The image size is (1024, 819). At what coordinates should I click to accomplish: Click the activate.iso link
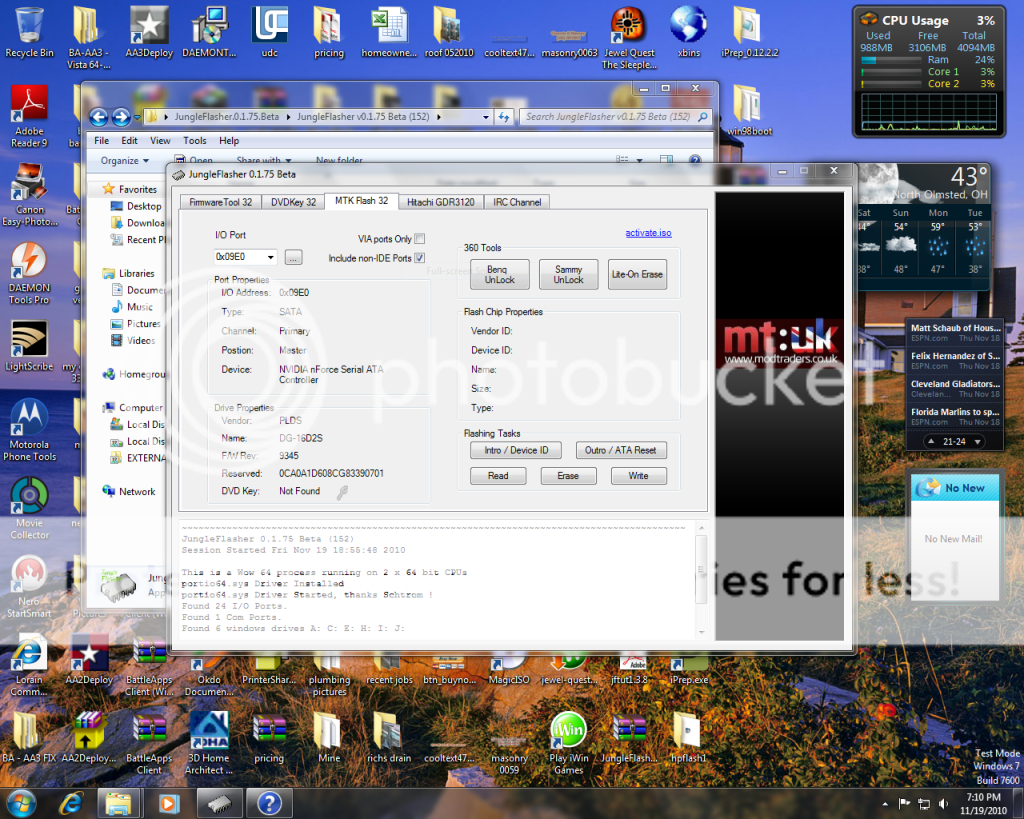click(x=648, y=233)
